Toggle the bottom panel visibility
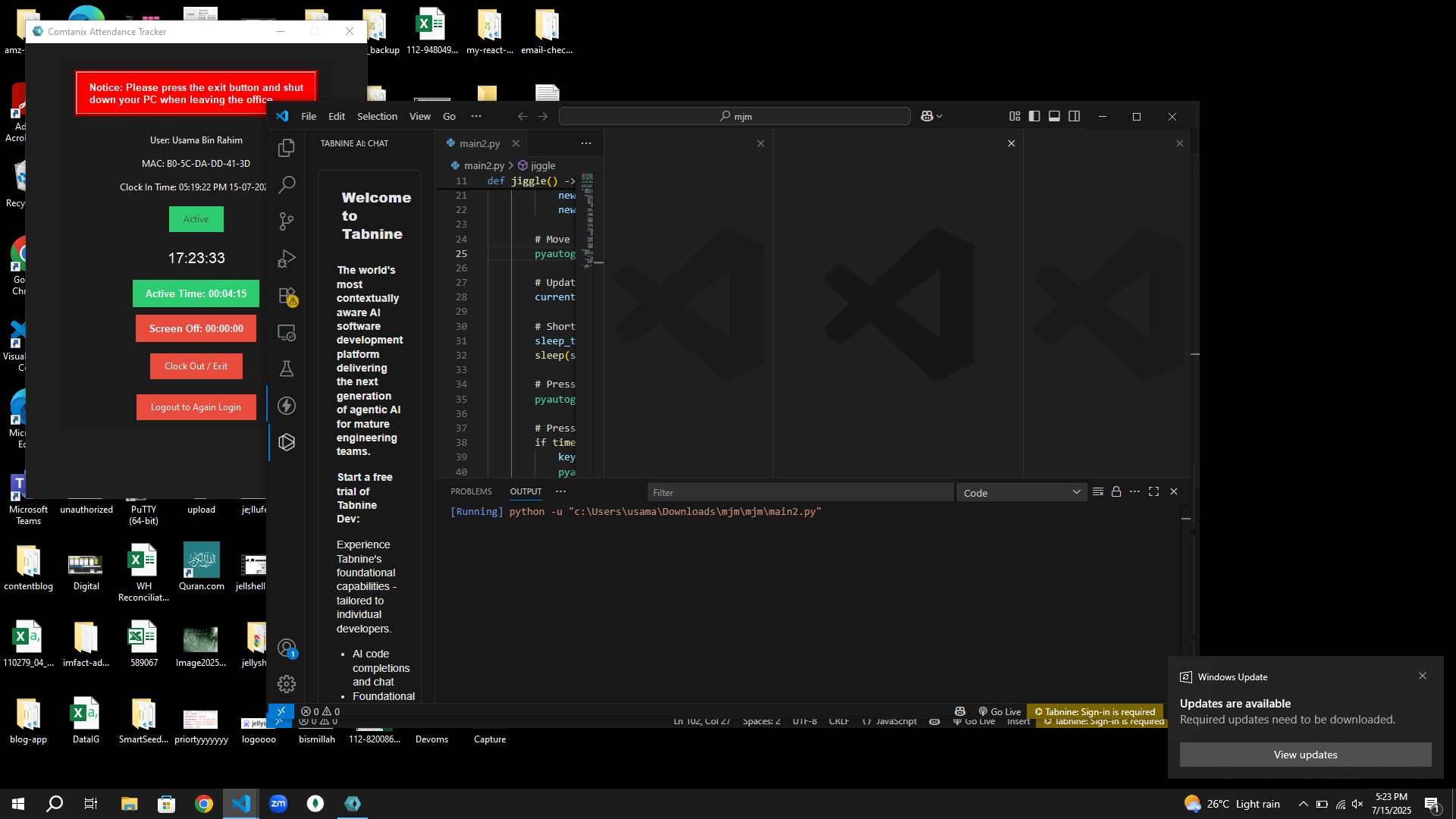Image resolution: width=1456 pixels, height=819 pixels. click(x=1054, y=116)
